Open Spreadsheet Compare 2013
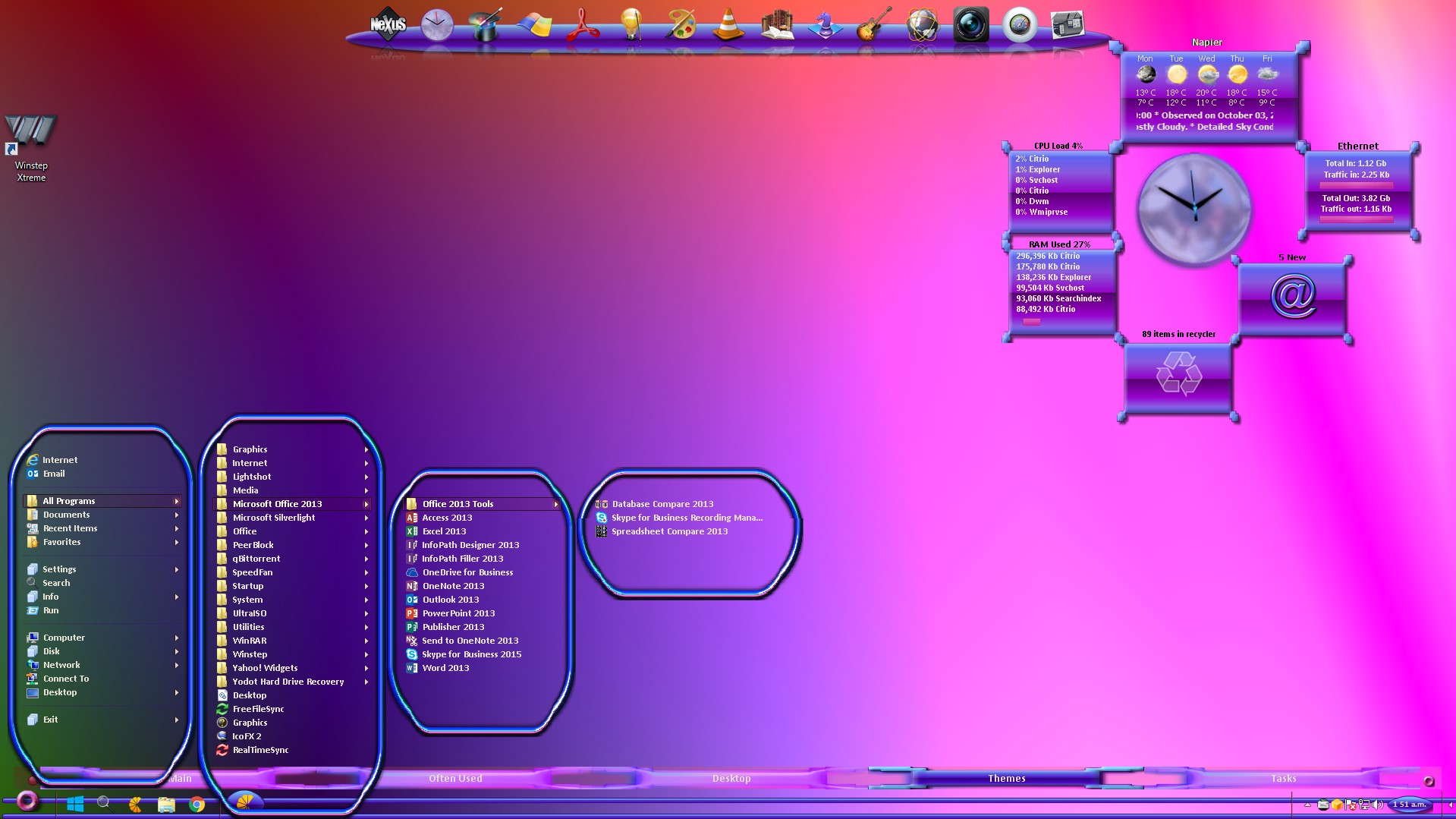 [669, 531]
